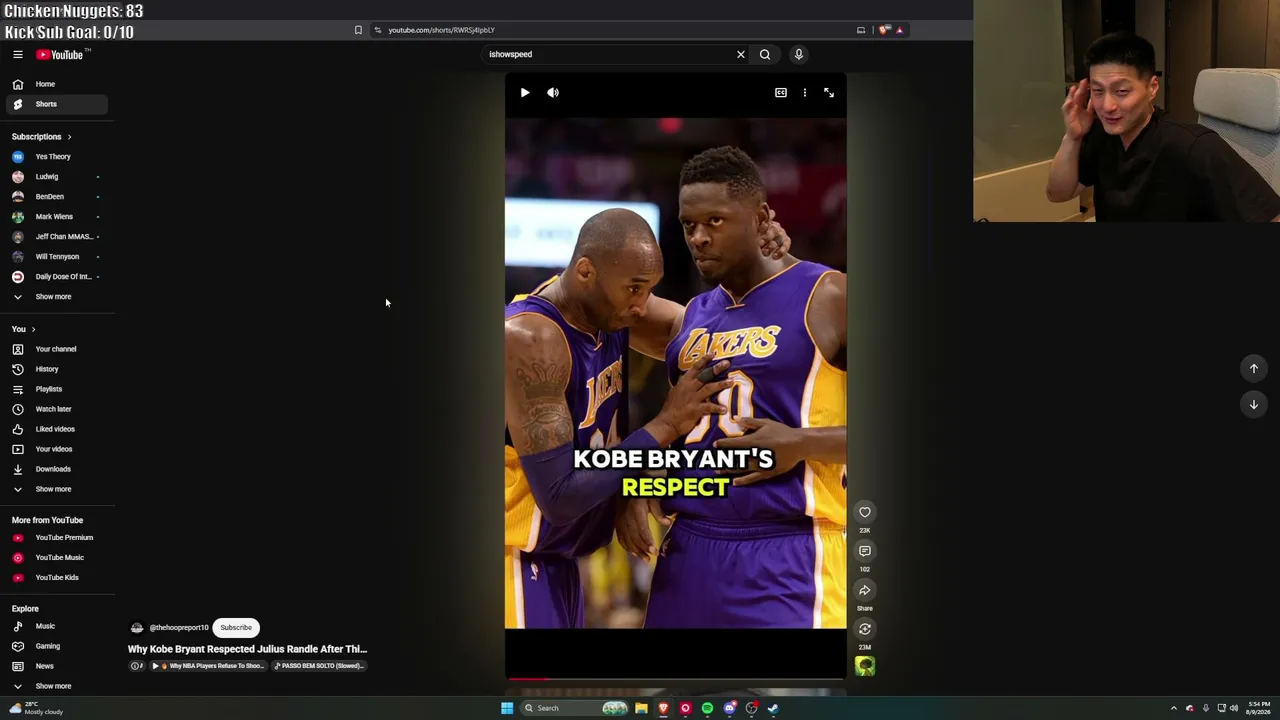Screen dimensions: 1280x720
Task: Open Watch later
Action: (x=57, y=409)
